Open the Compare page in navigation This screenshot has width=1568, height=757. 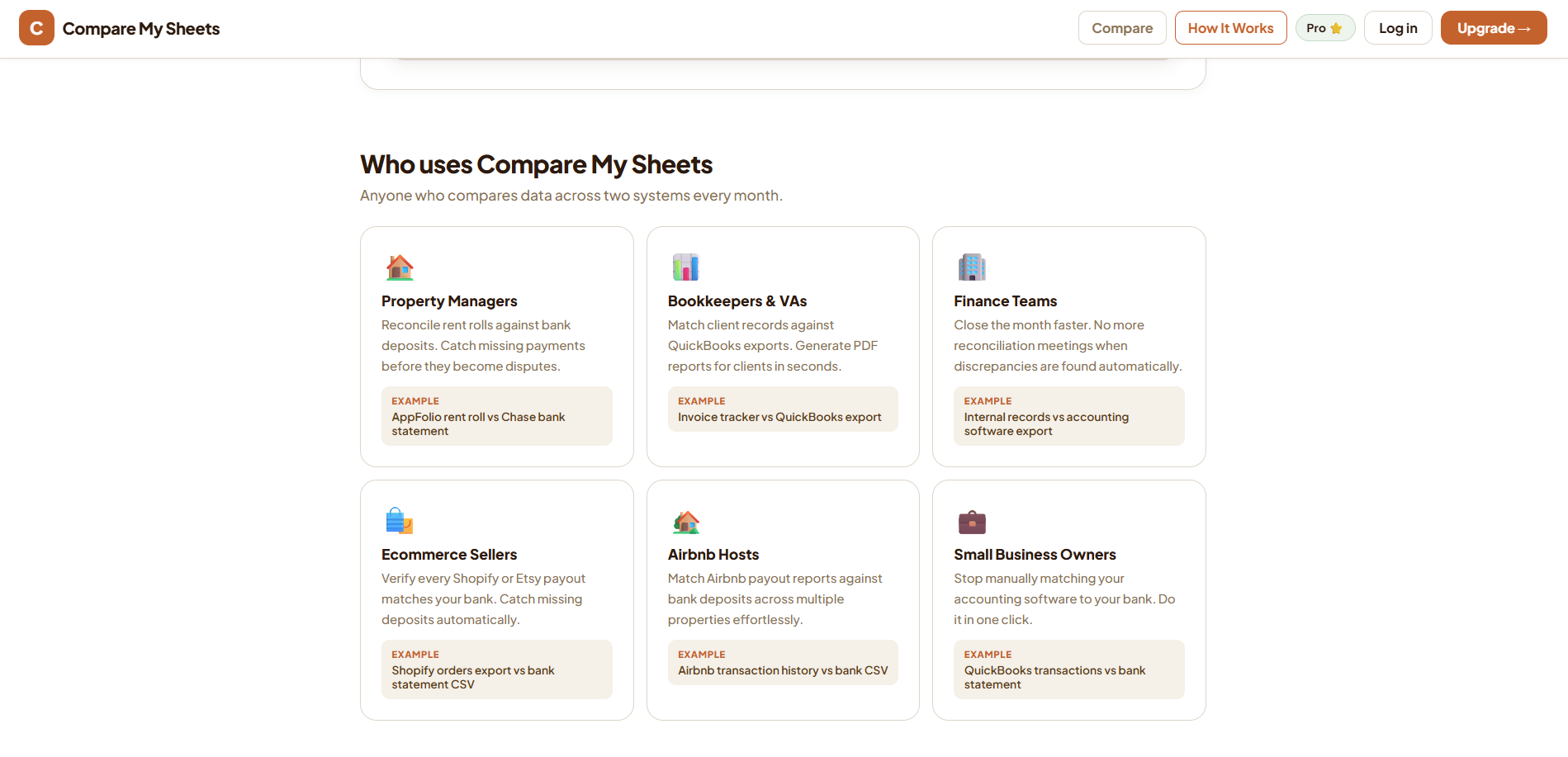coord(1122,28)
